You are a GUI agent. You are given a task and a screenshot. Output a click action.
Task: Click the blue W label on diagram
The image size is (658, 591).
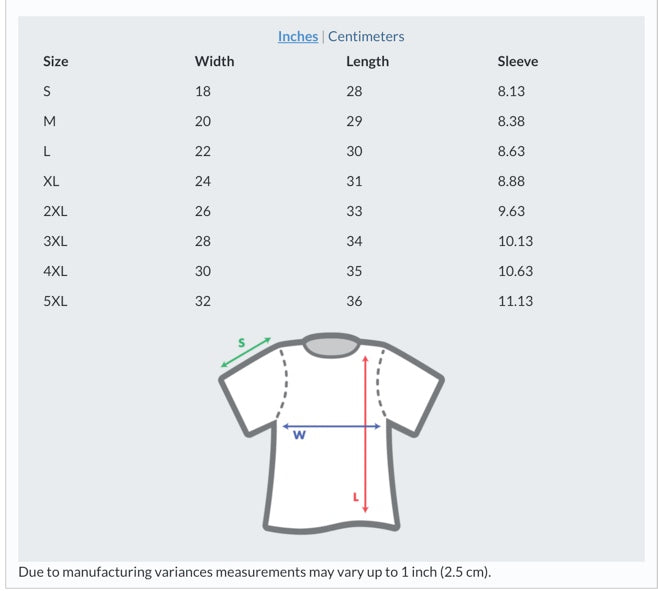coord(299,435)
